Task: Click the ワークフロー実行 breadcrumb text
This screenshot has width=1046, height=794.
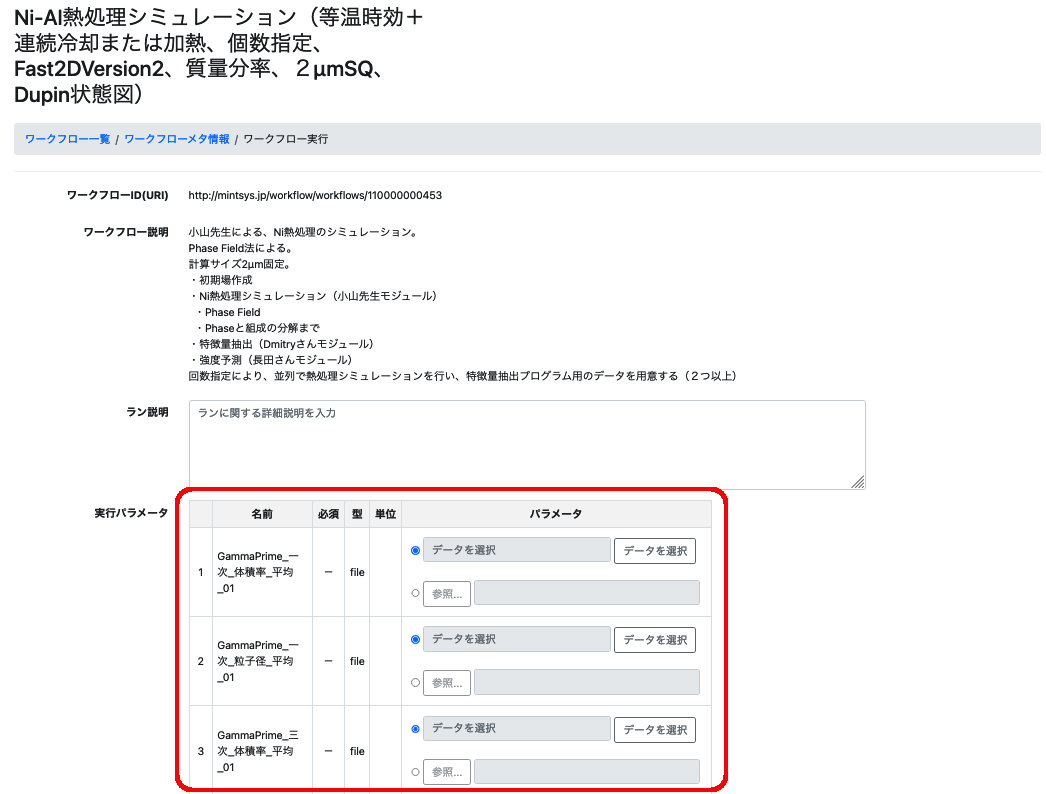Action: 286,139
